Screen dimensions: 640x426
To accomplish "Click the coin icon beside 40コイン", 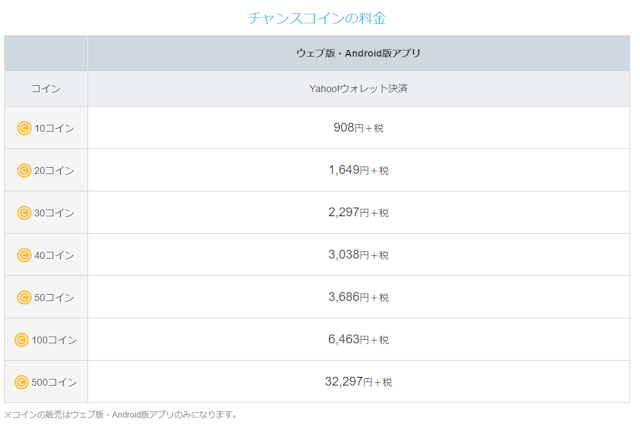I will [x=24, y=255].
